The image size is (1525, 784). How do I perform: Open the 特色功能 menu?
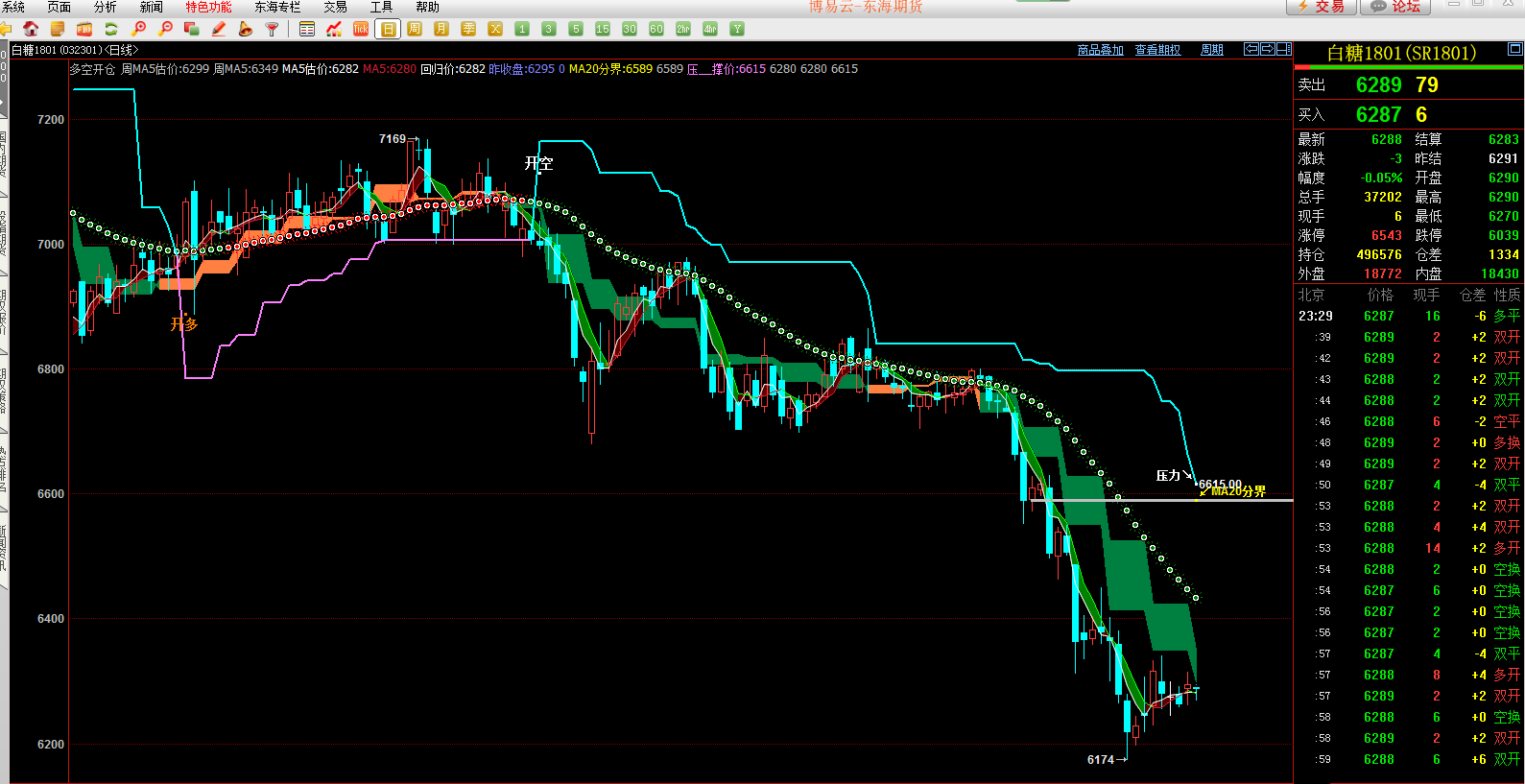(x=208, y=7)
